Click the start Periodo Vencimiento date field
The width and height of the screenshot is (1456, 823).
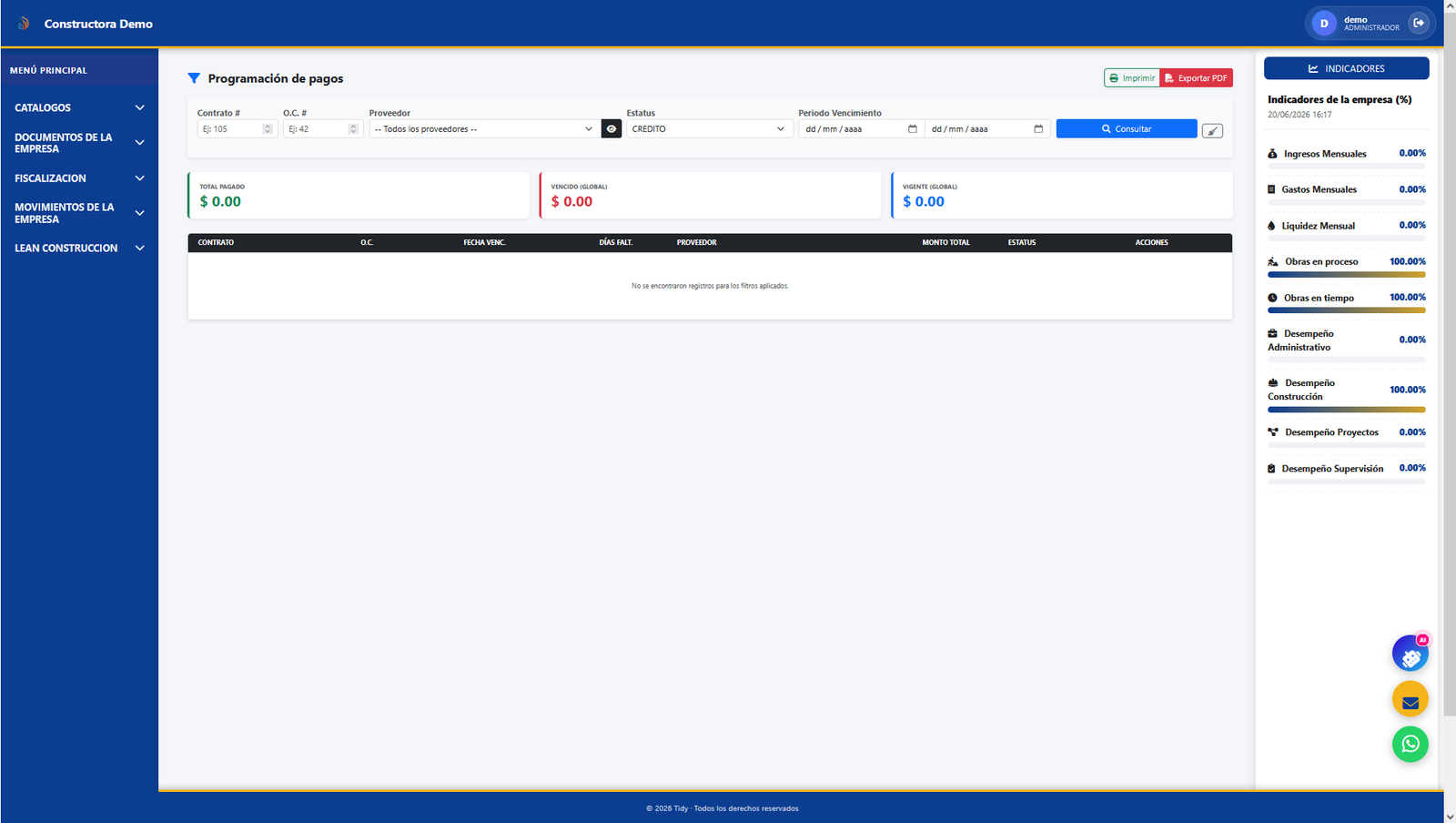[861, 129]
